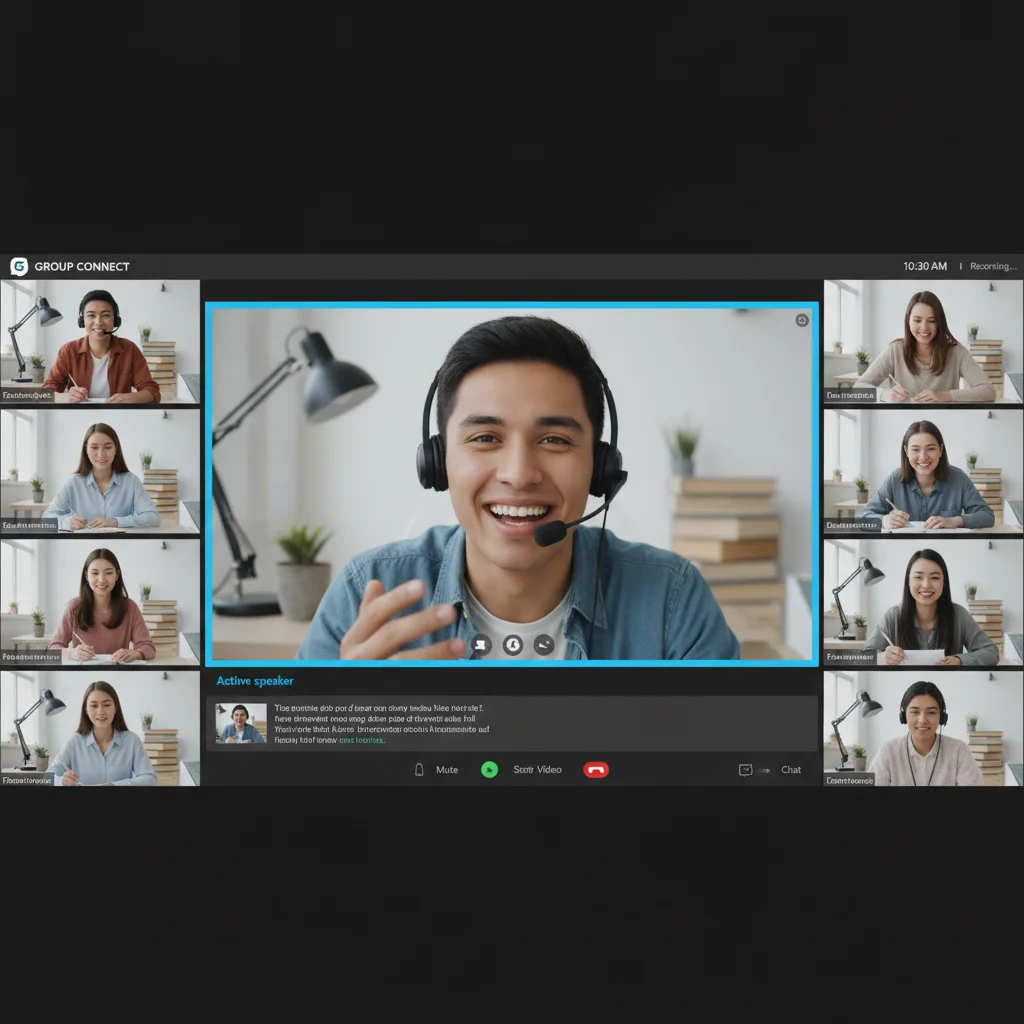1024x1024 pixels.
Task: Click the 10:30 AM clock text
Action: coord(925,266)
